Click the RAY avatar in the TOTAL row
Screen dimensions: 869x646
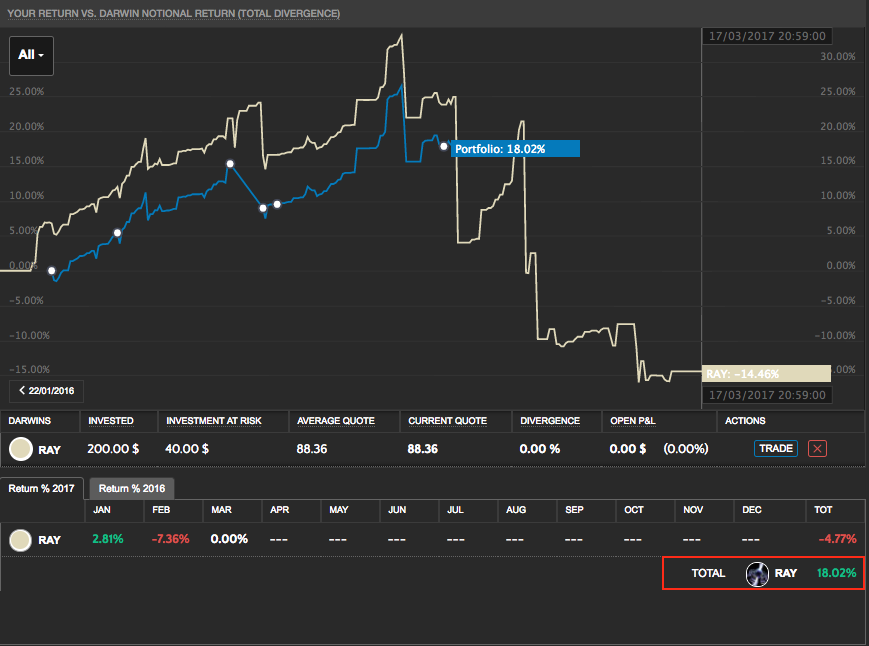757,573
